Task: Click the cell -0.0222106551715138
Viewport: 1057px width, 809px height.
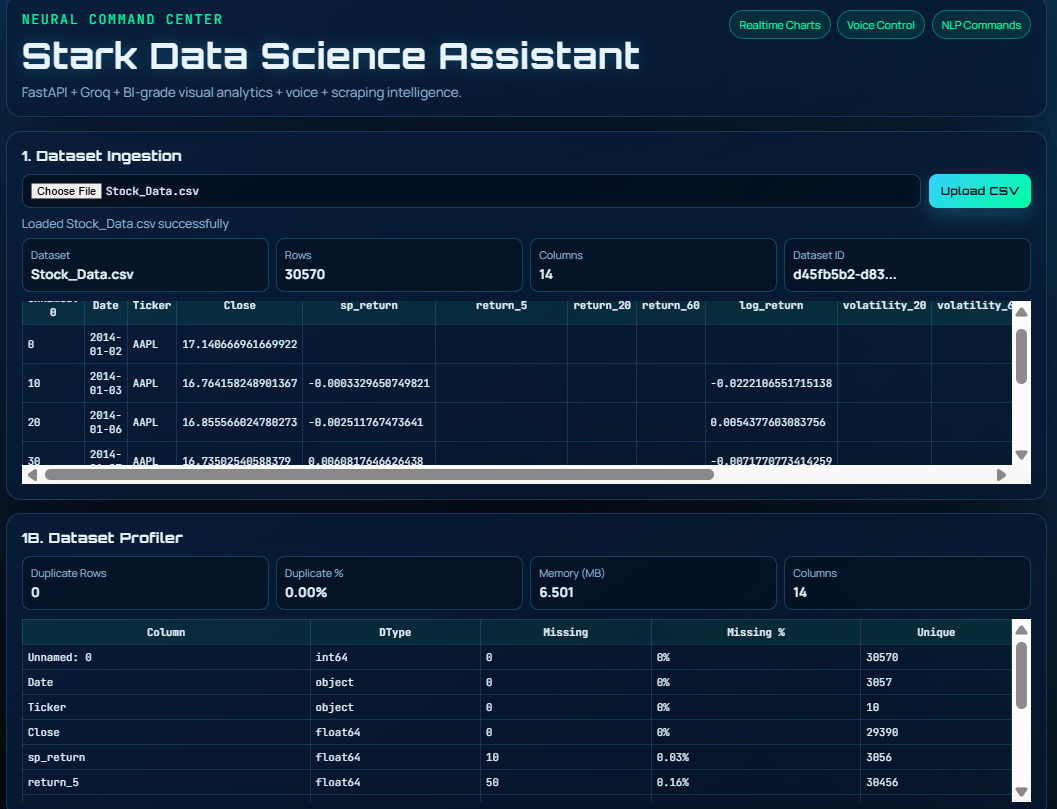Action: pos(771,384)
